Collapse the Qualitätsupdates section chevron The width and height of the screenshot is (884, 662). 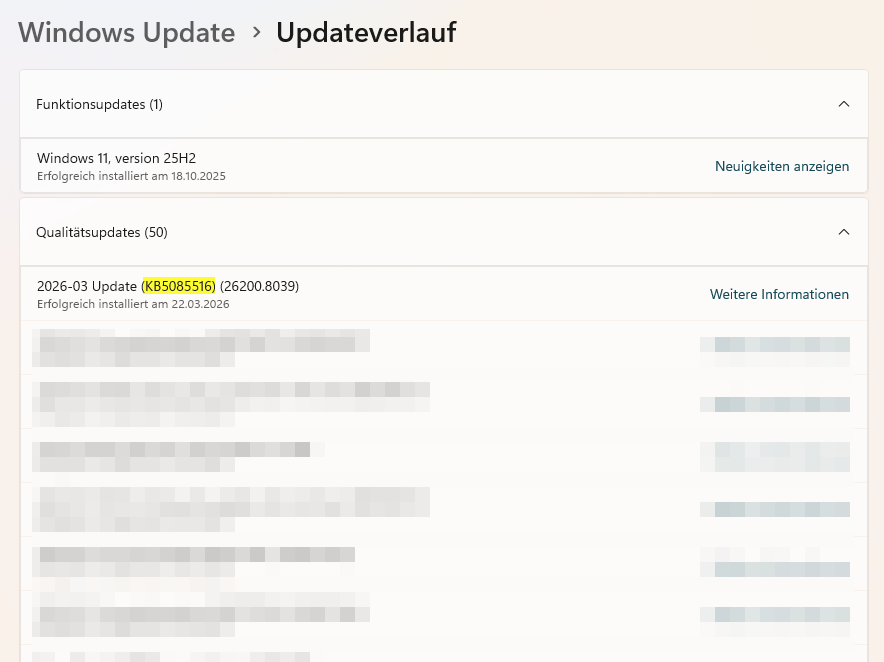click(x=843, y=232)
